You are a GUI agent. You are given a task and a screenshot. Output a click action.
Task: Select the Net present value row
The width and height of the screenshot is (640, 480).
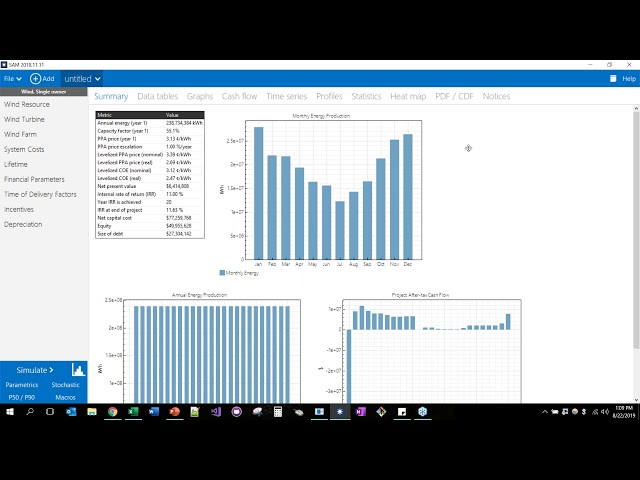[x=150, y=186]
